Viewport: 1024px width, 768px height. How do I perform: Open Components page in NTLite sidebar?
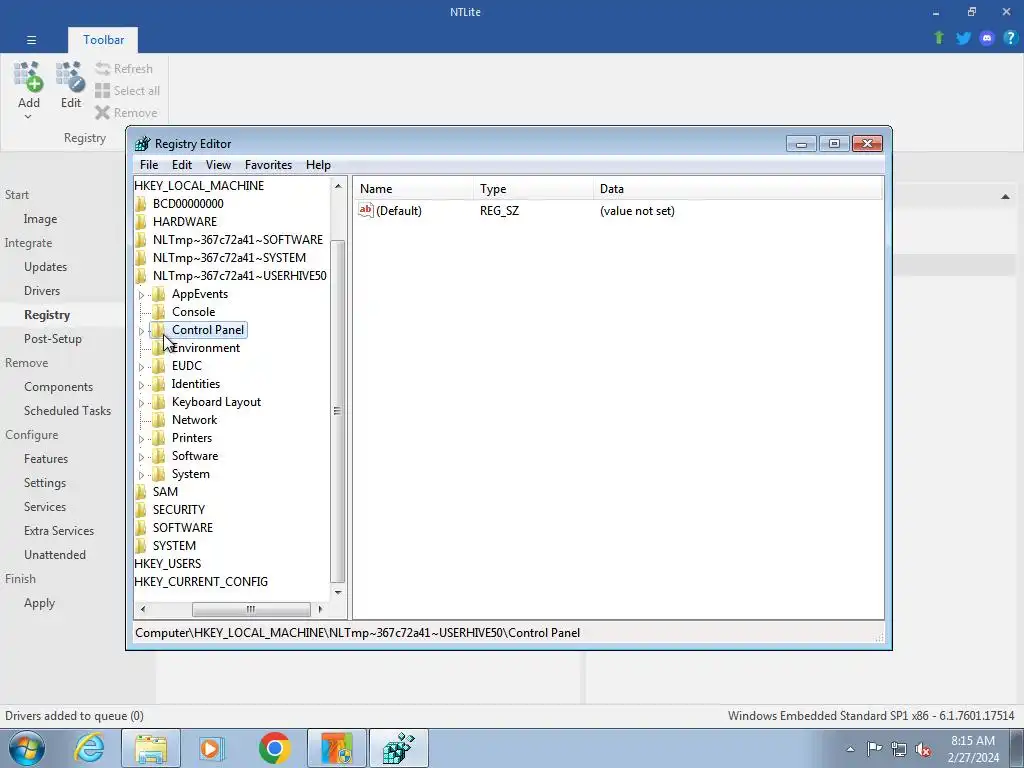tap(58, 387)
